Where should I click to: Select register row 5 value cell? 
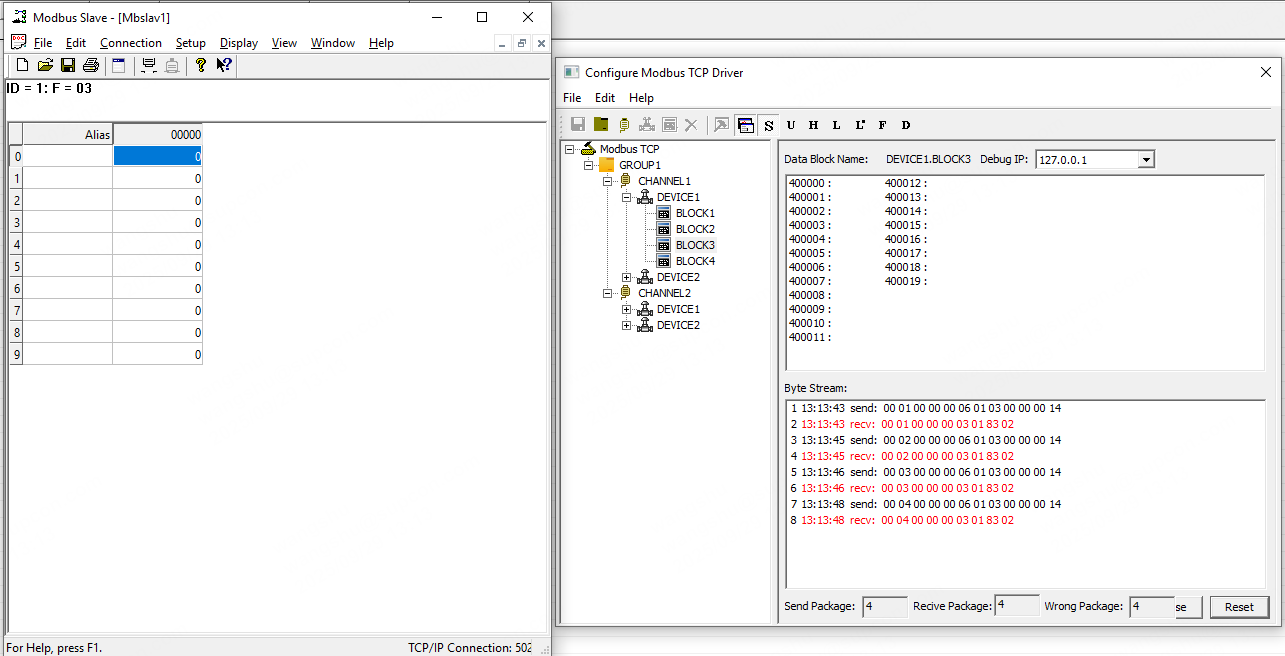tap(158, 267)
